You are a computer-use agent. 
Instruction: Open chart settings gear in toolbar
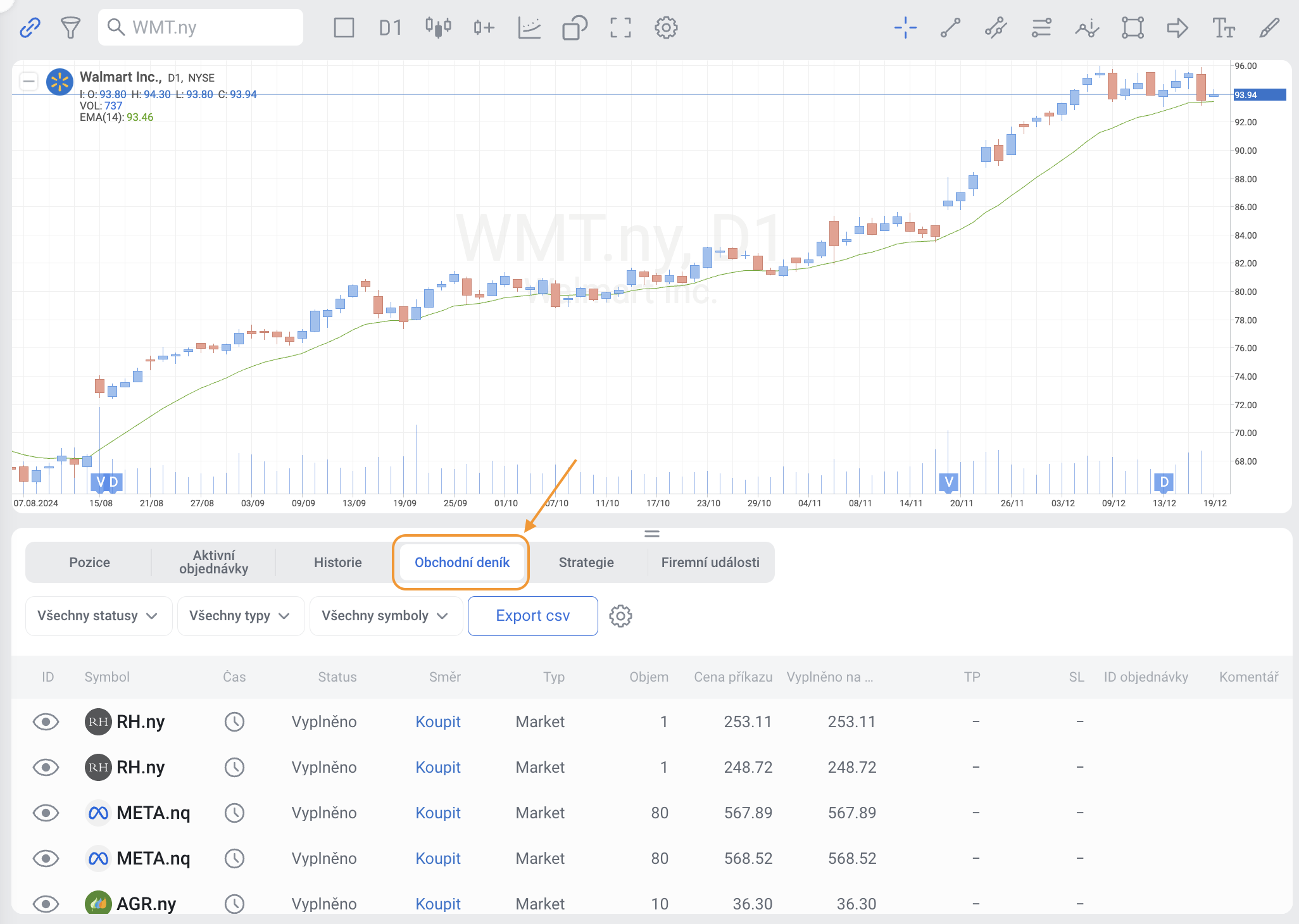click(666, 27)
